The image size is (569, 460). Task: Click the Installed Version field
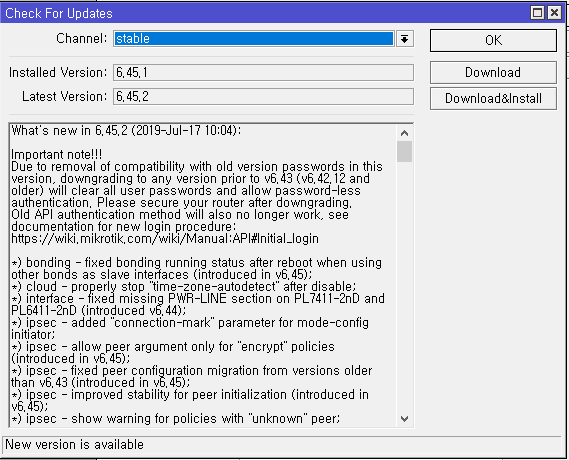263,73
